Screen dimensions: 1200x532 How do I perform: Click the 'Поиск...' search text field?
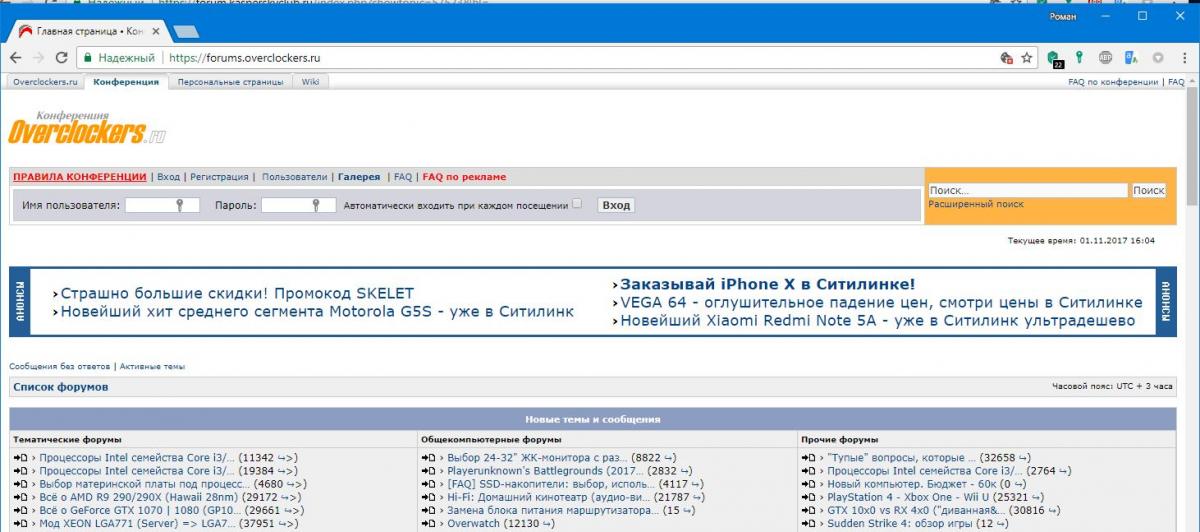pos(1027,190)
